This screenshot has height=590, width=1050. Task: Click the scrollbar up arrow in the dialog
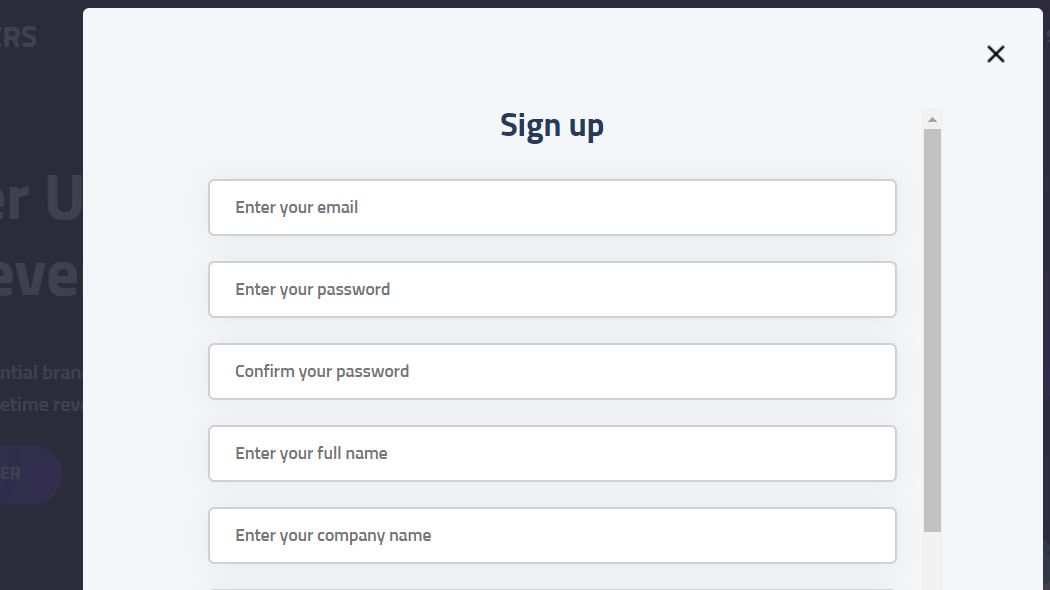coord(932,120)
